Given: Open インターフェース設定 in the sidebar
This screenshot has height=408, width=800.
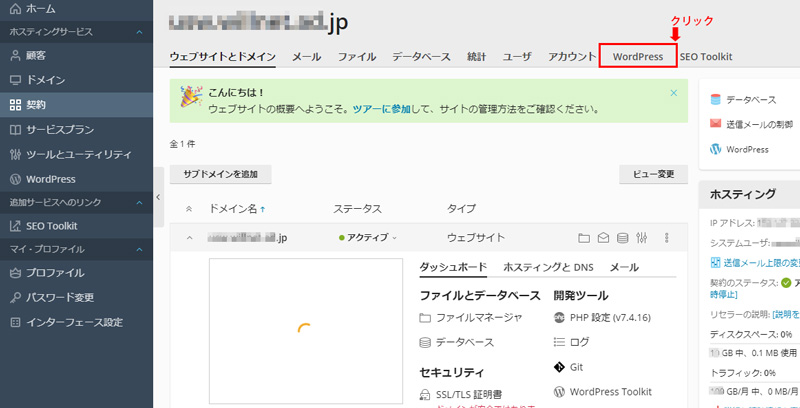Looking at the screenshot, I should coord(77,322).
